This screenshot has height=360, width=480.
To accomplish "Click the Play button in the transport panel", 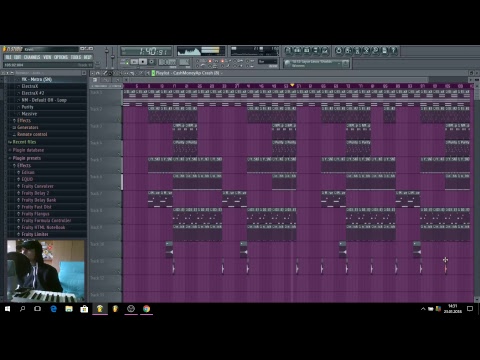I will [134, 62].
